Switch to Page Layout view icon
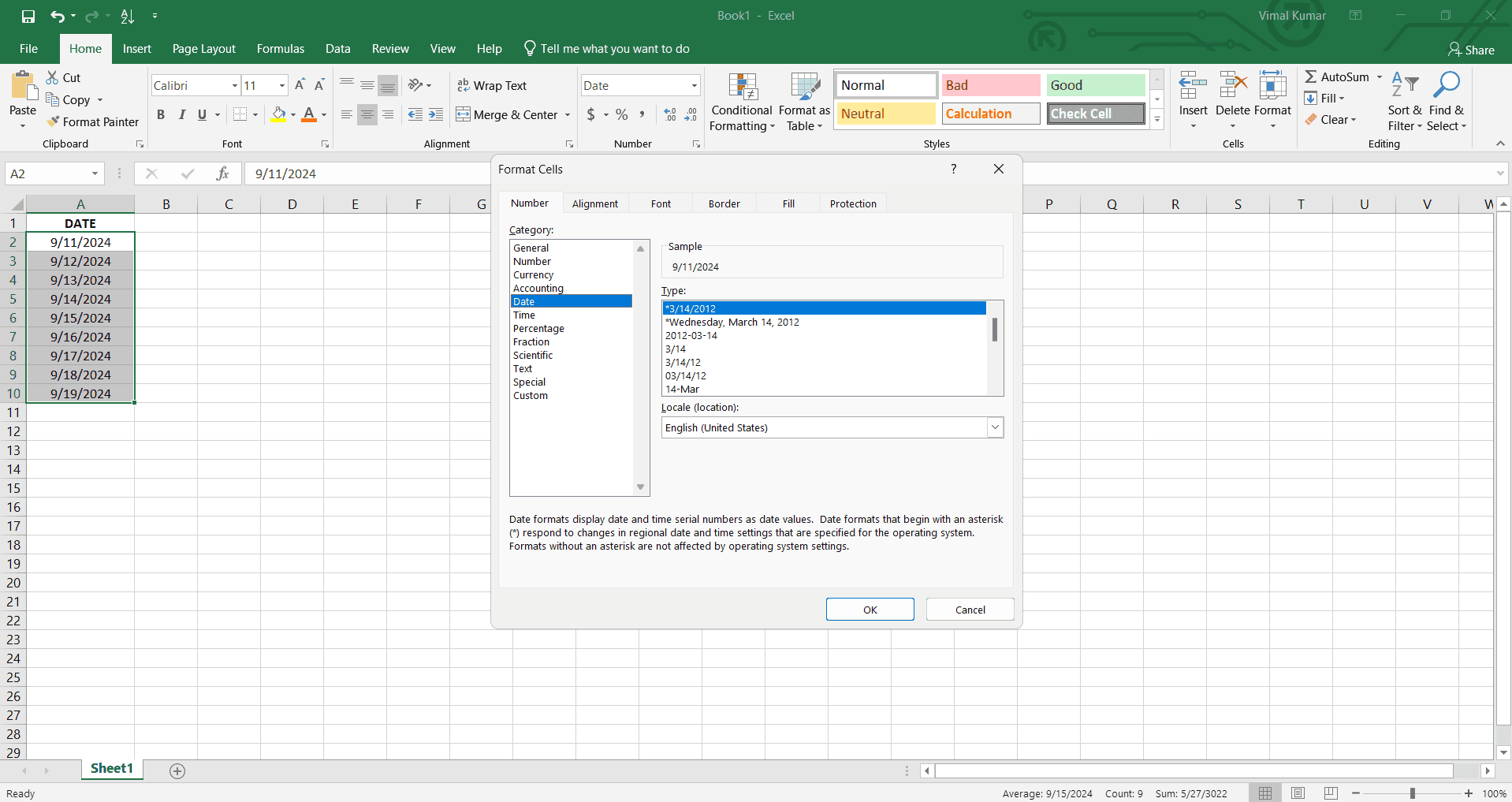The width and height of the screenshot is (1512, 802). 1298,793
